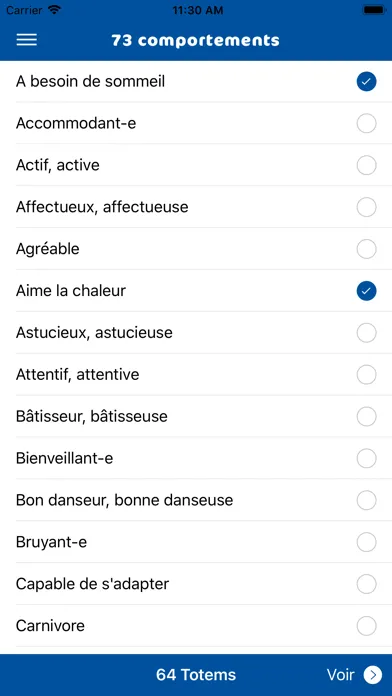
Task: Check Bon danseur, bonne danseuse
Action: pos(366,500)
